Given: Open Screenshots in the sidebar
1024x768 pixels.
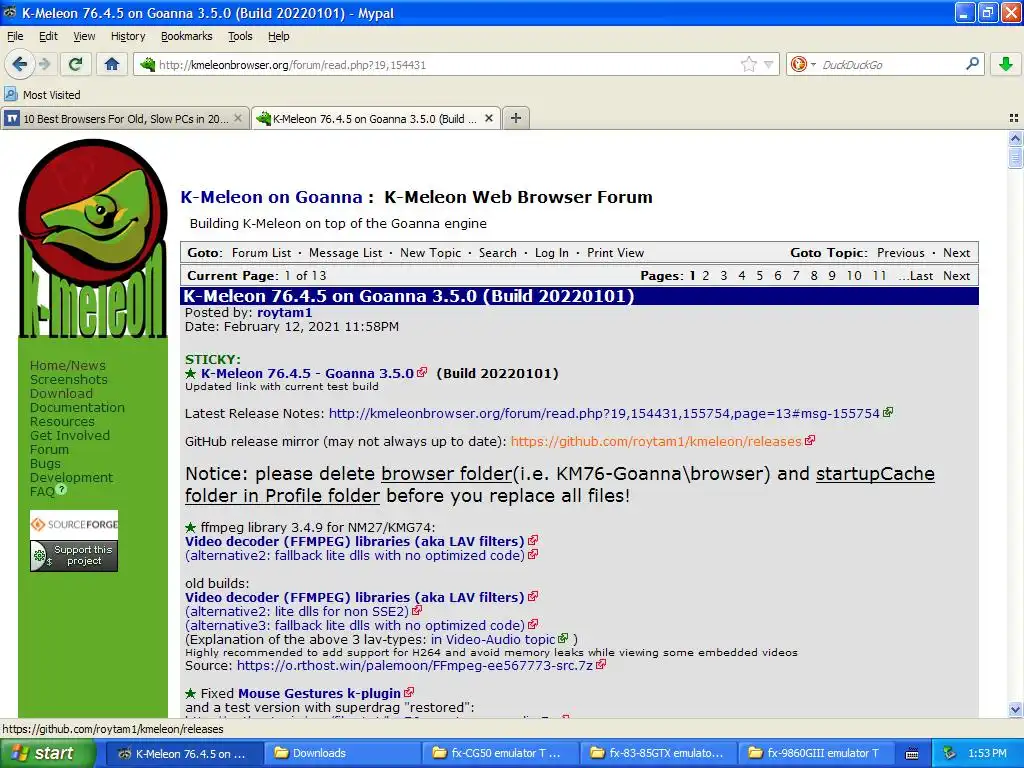Looking at the screenshot, I should [69, 379].
